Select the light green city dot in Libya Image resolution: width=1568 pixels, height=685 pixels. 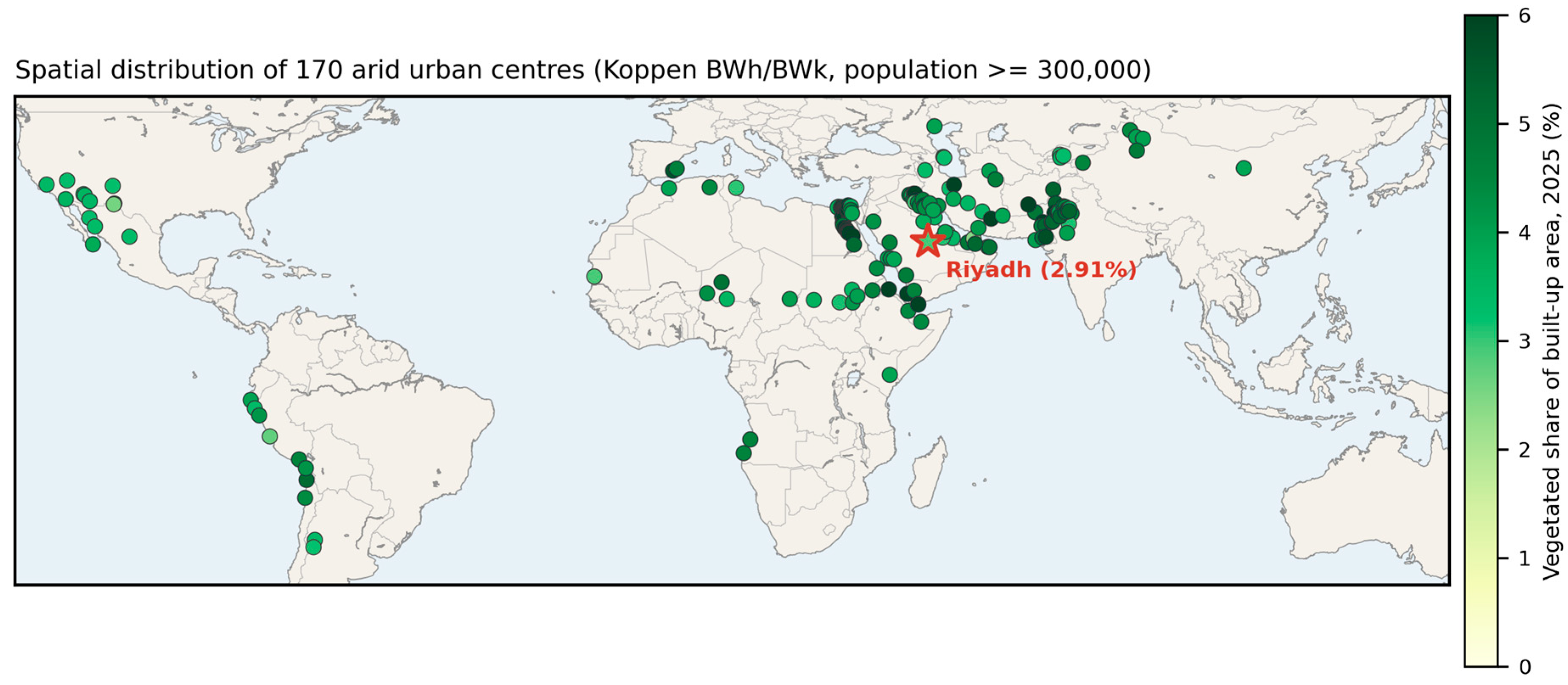(x=736, y=187)
